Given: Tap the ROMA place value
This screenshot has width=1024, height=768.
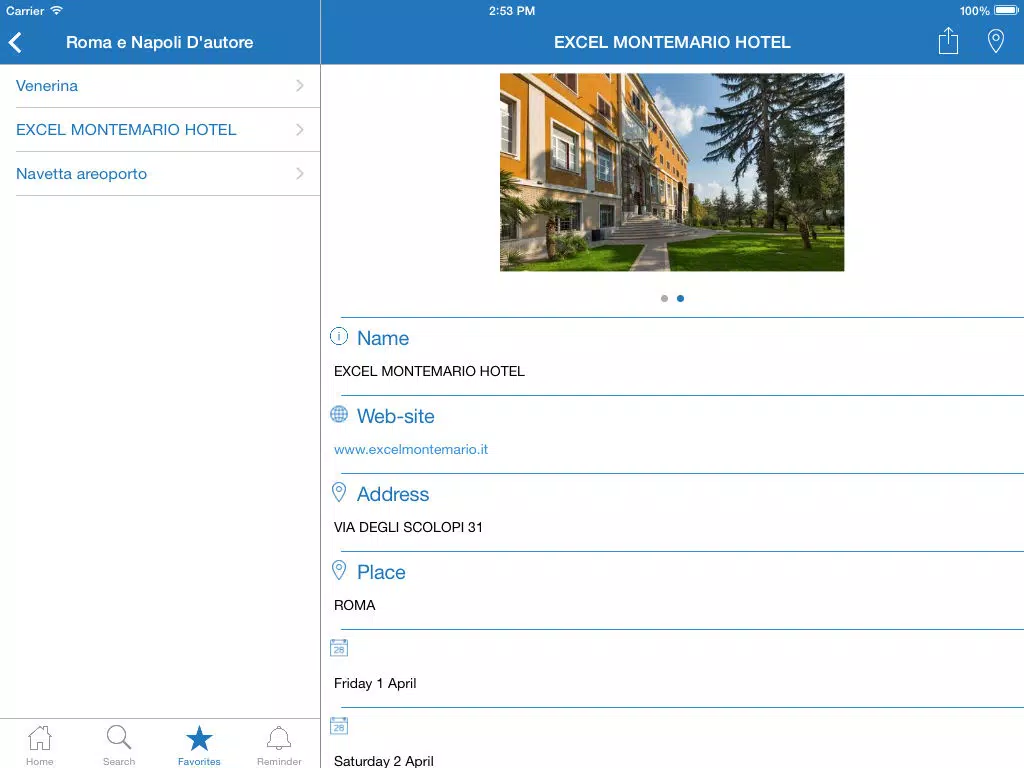Looking at the screenshot, I should tap(355, 605).
